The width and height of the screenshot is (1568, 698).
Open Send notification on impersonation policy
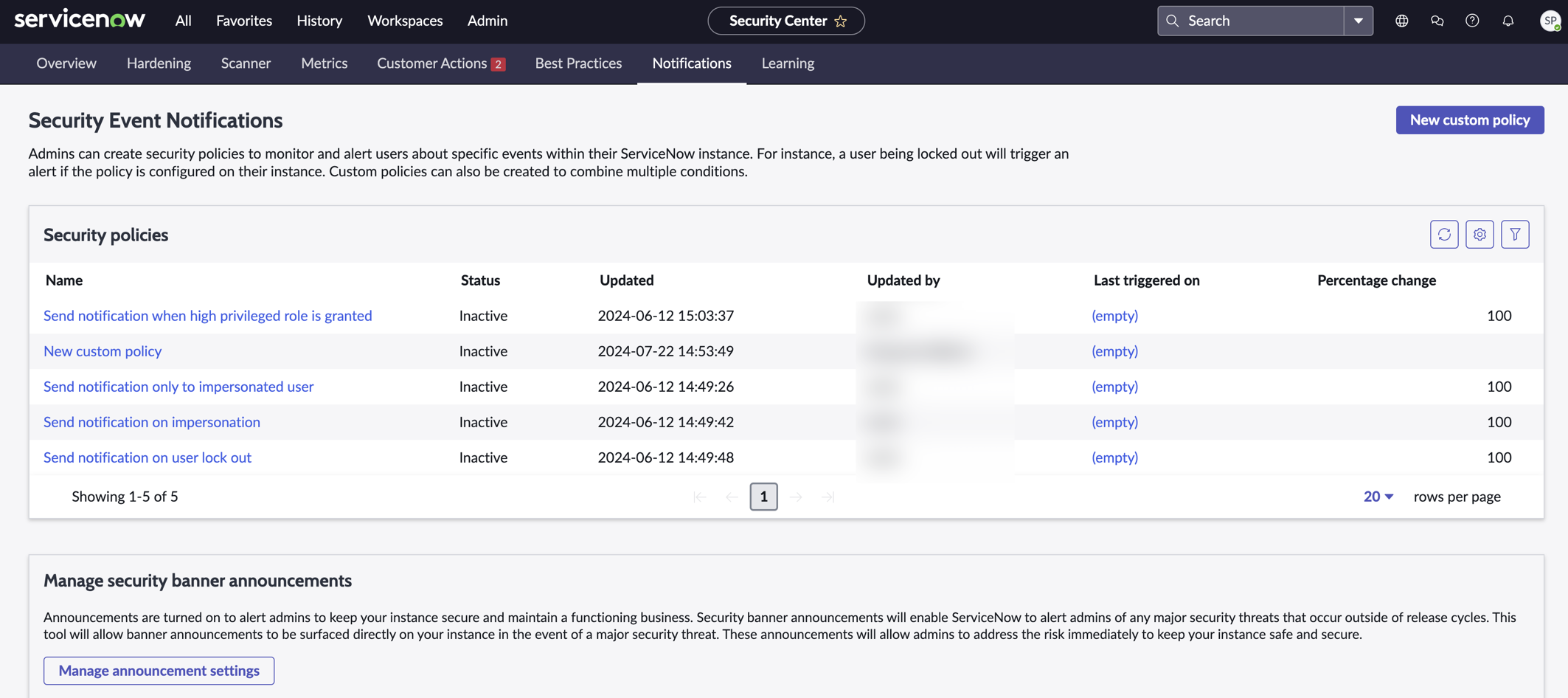(x=152, y=422)
